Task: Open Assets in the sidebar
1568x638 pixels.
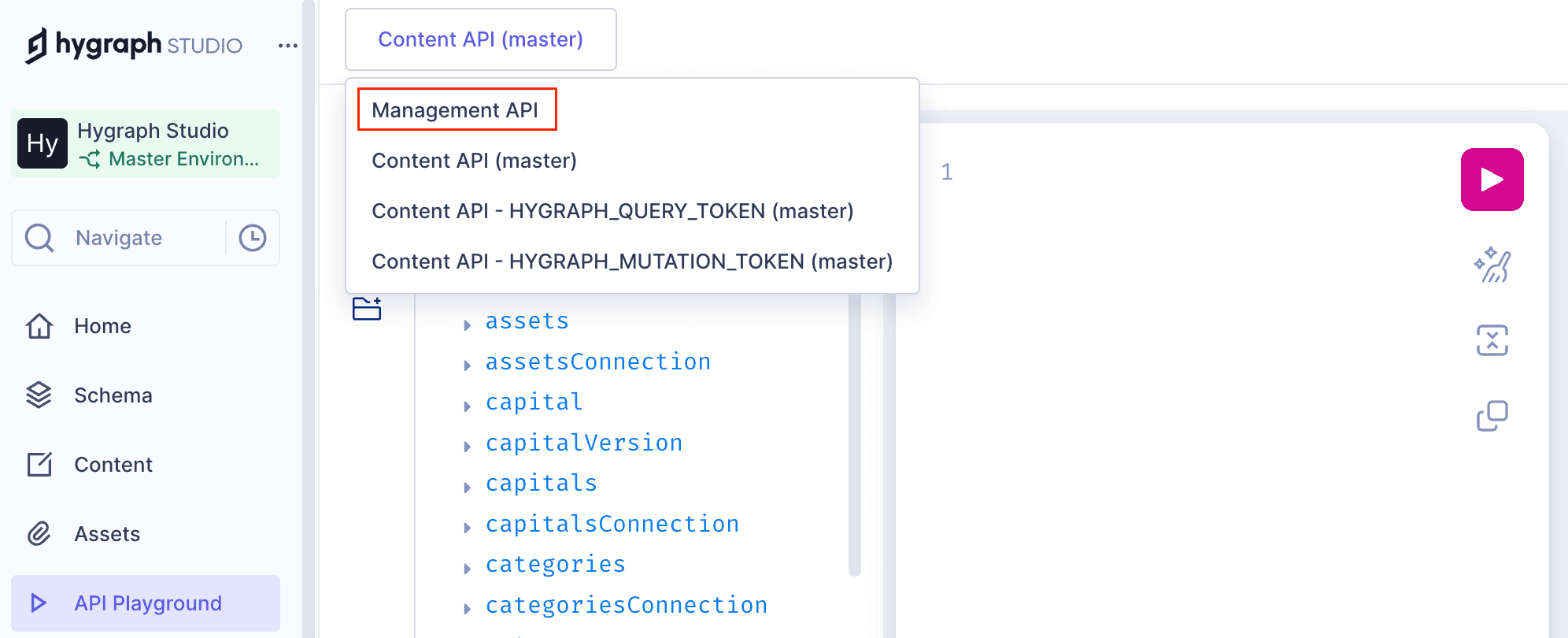Action: click(x=146, y=534)
